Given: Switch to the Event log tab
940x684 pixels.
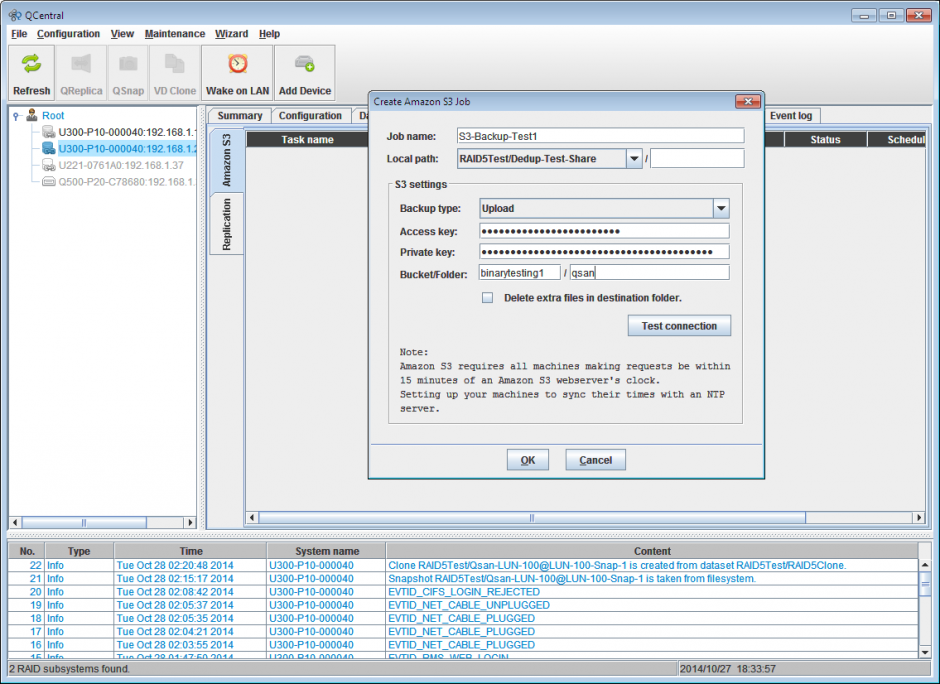Looking at the screenshot, I should [791, 115].
